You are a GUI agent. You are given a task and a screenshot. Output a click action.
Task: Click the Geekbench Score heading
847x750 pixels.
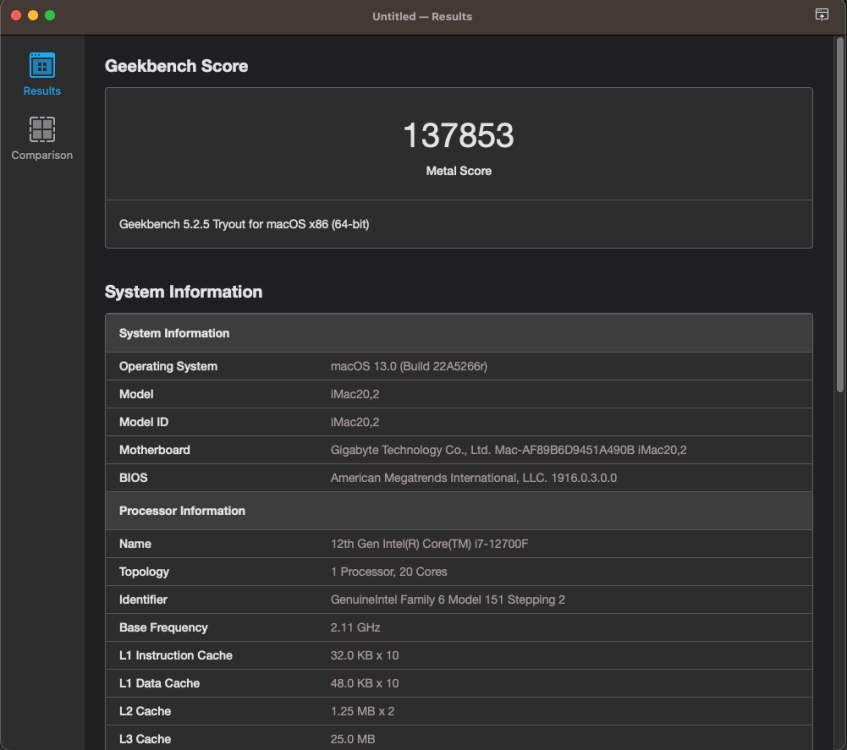(176, 66)
